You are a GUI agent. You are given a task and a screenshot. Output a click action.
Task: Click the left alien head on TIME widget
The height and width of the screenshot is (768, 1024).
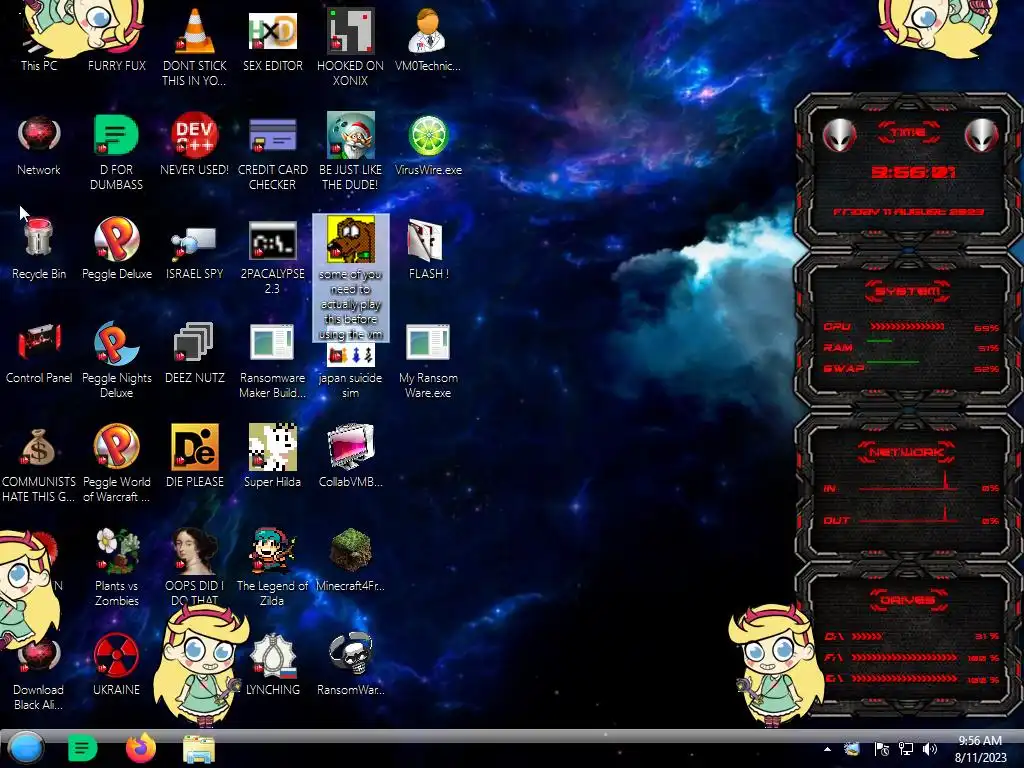pyautogui.click(x=839, y=136)
